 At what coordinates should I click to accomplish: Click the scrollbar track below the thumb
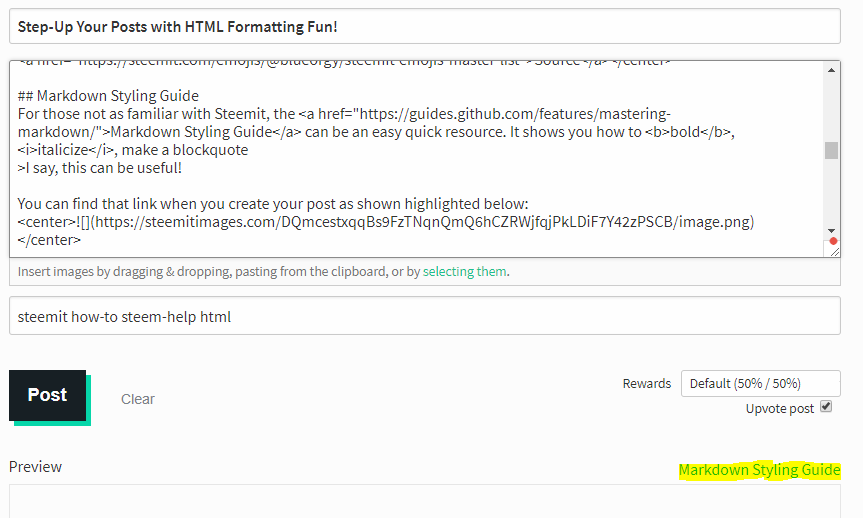831,192
